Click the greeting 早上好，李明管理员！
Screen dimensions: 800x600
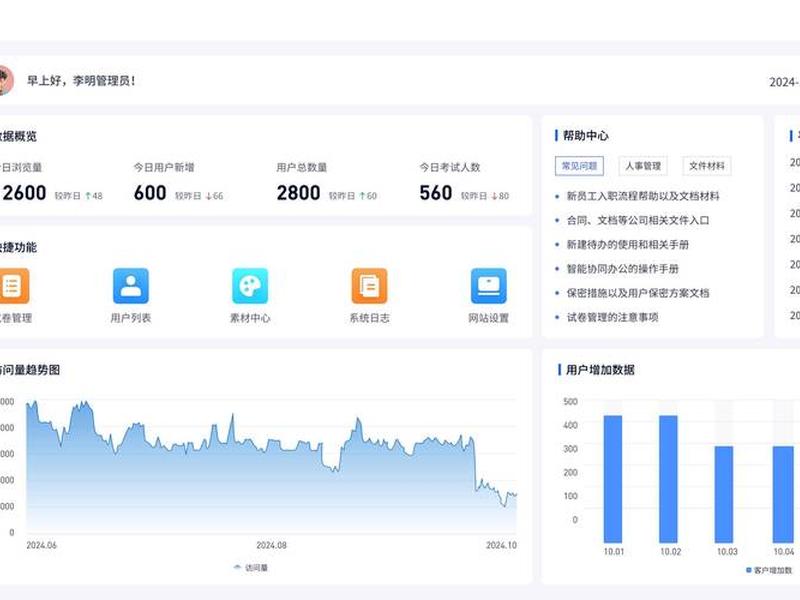click(x=81, y=81)
